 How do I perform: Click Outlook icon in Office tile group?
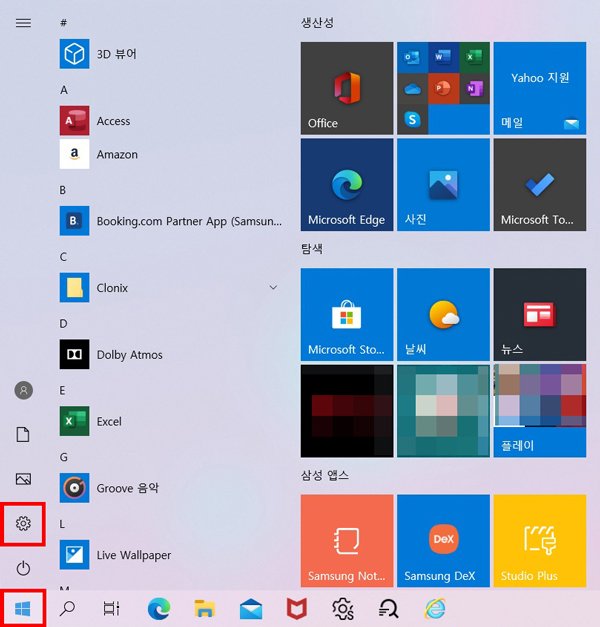coord(412,57)
